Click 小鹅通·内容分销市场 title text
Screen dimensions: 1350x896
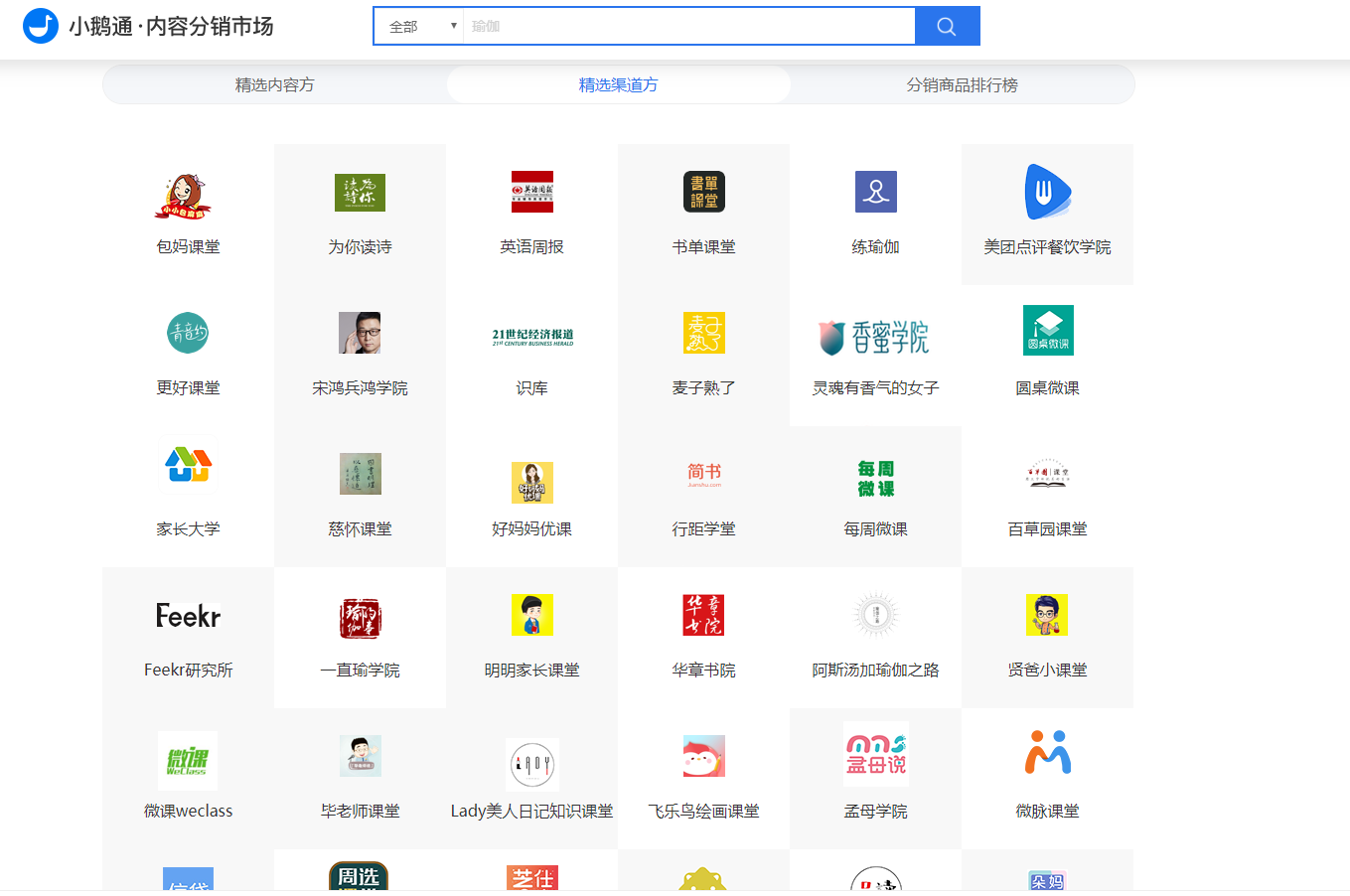pos(171,27)
